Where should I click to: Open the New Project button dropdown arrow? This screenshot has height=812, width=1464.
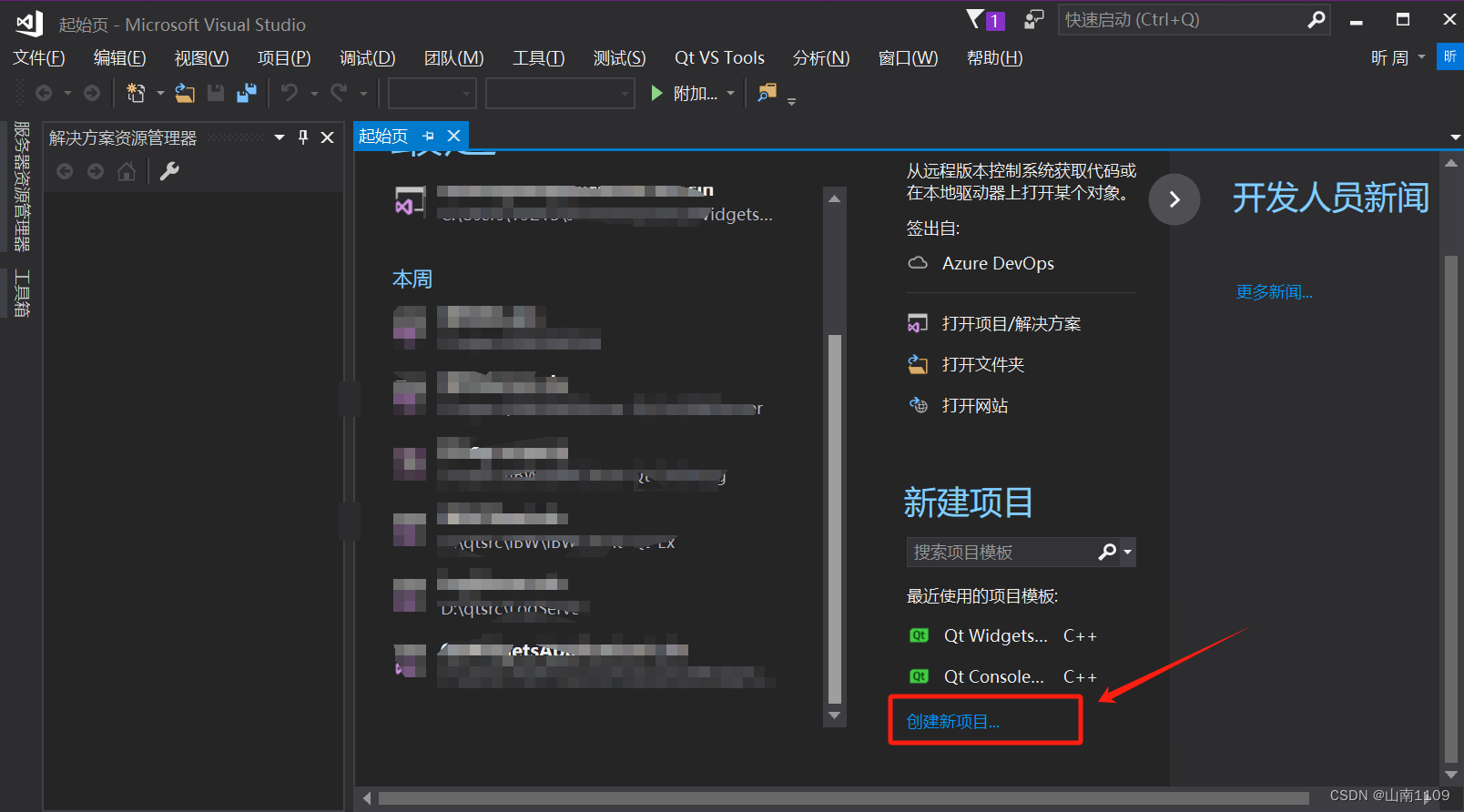click(x=160, y=93)
